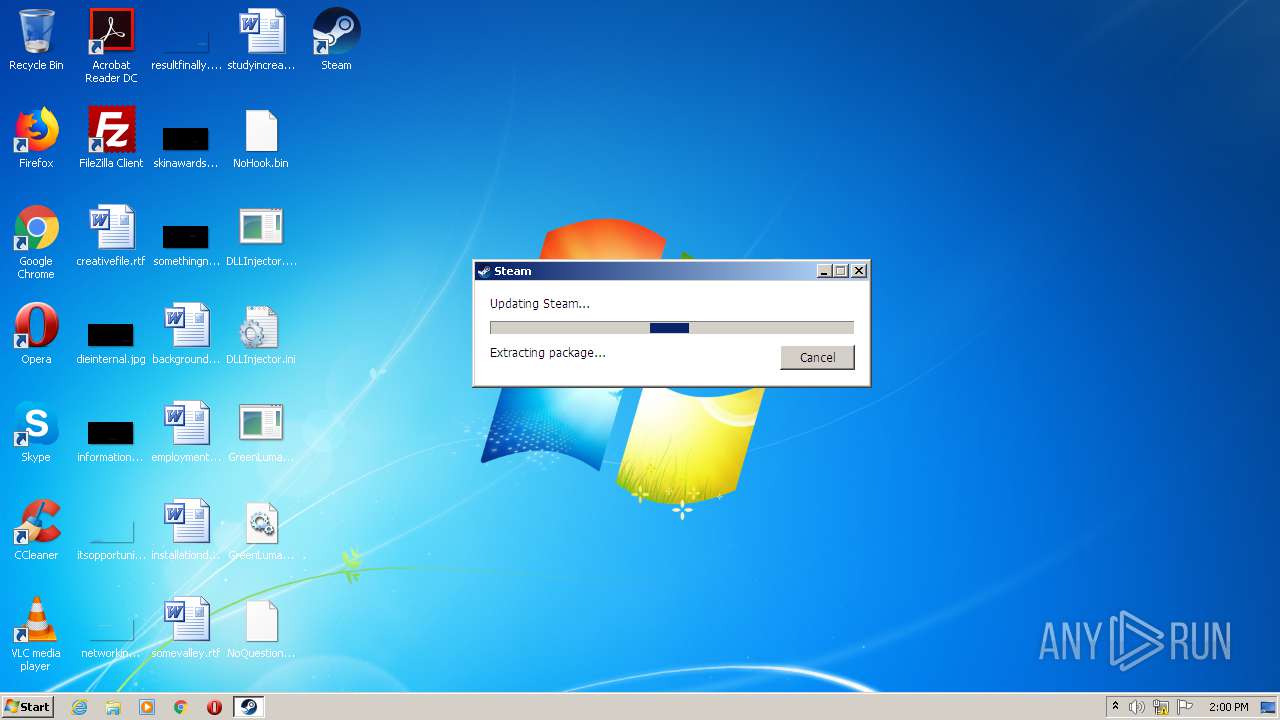Open the 2:00 PM clock
This screenshot has height=720, width=1280.
1228,707
